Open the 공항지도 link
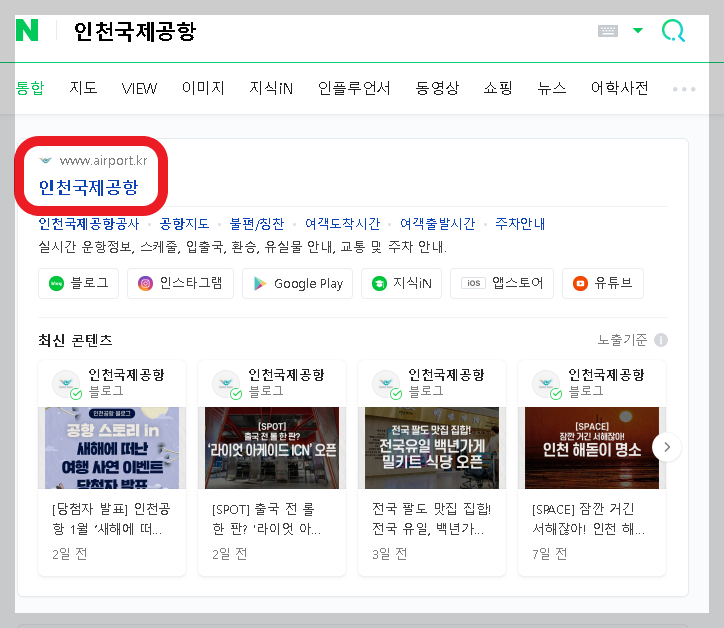The image size is (724, 628). 184,224
